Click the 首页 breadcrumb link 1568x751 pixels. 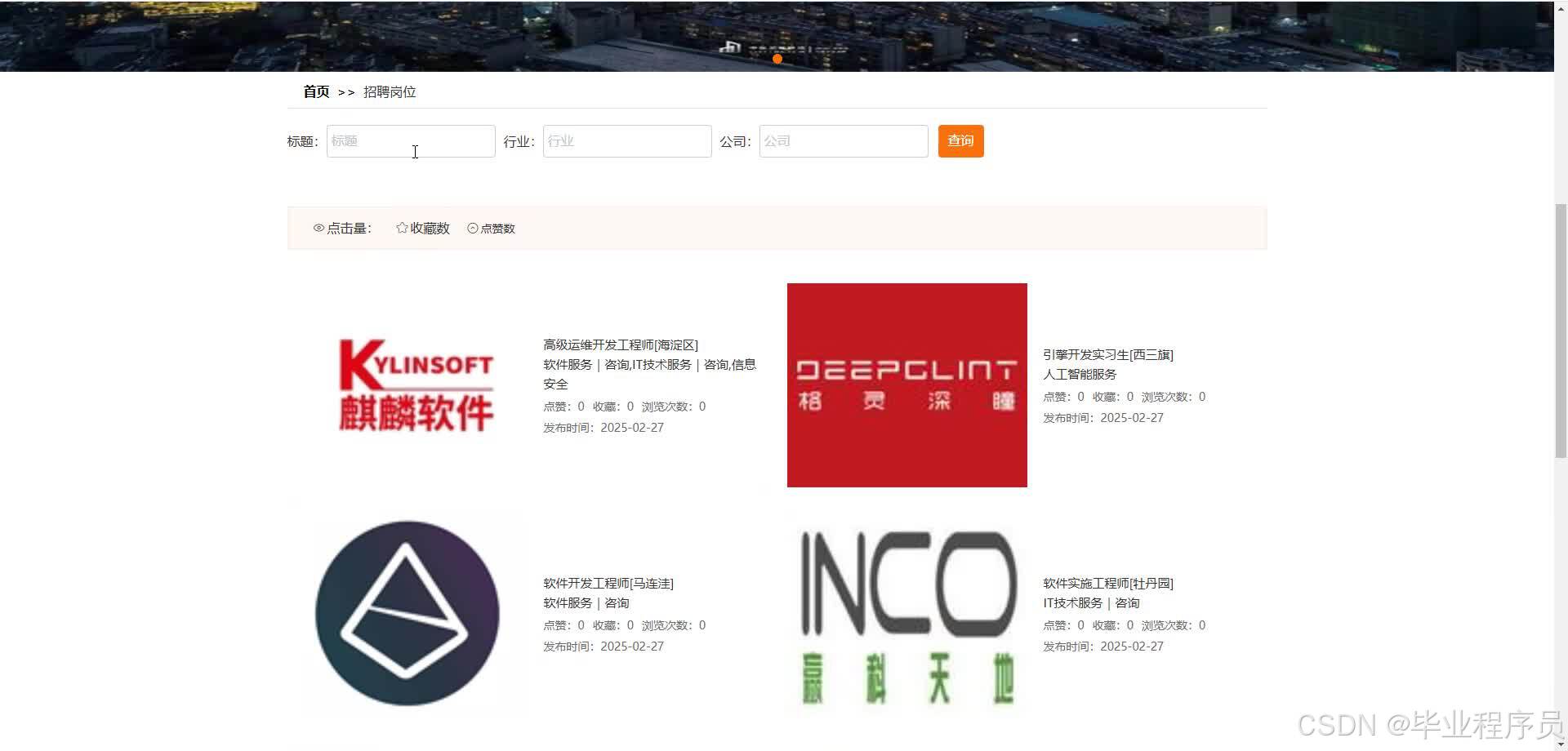[x=316, y=92]
